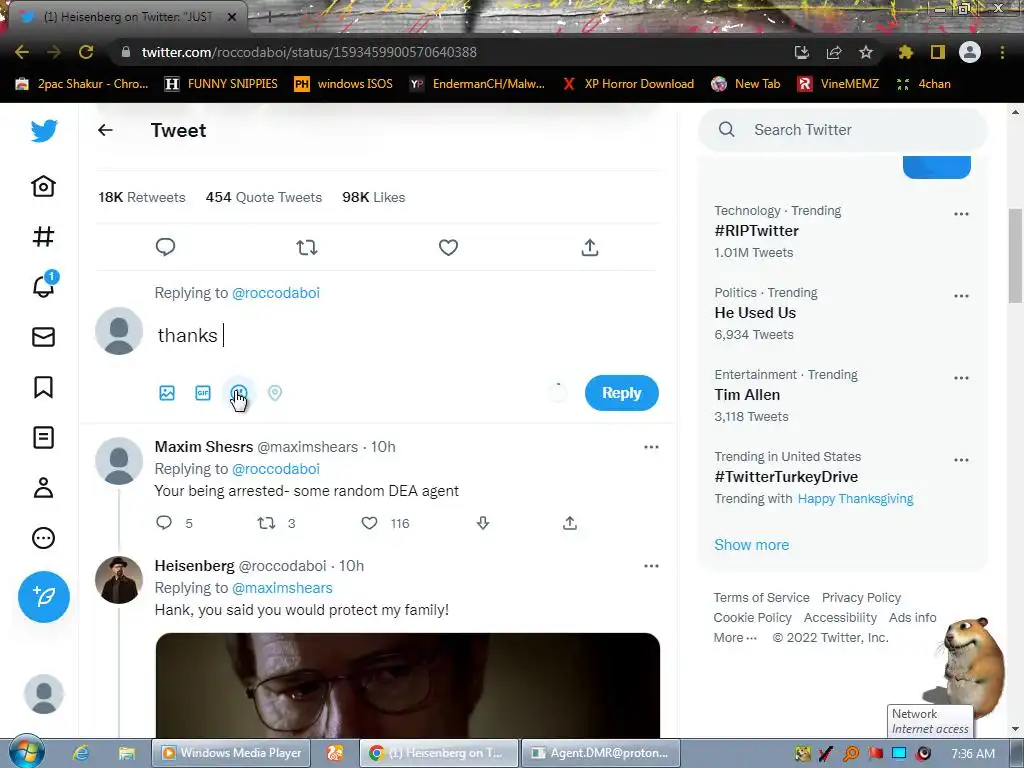Share Maxim Shesrs' reply
Viewport: 1024px width, 768px height.
tap(570, 522)
